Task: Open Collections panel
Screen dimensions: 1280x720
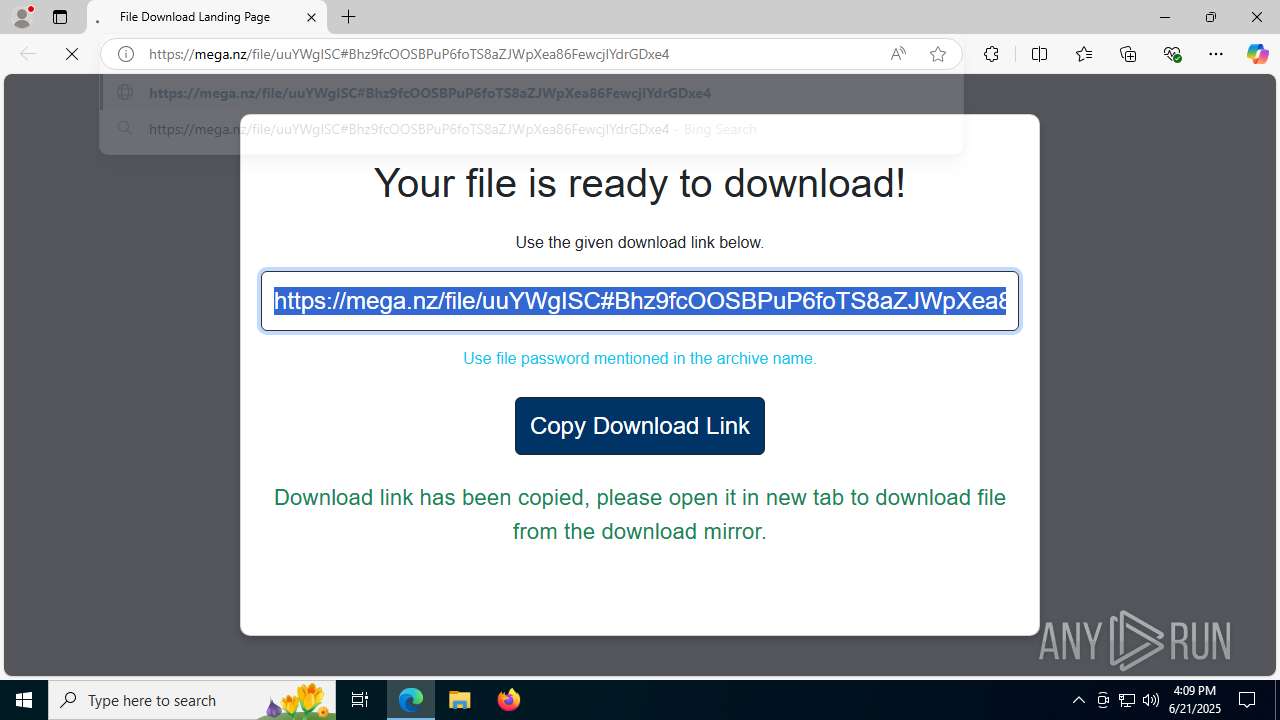Action: click(1128, 54)
